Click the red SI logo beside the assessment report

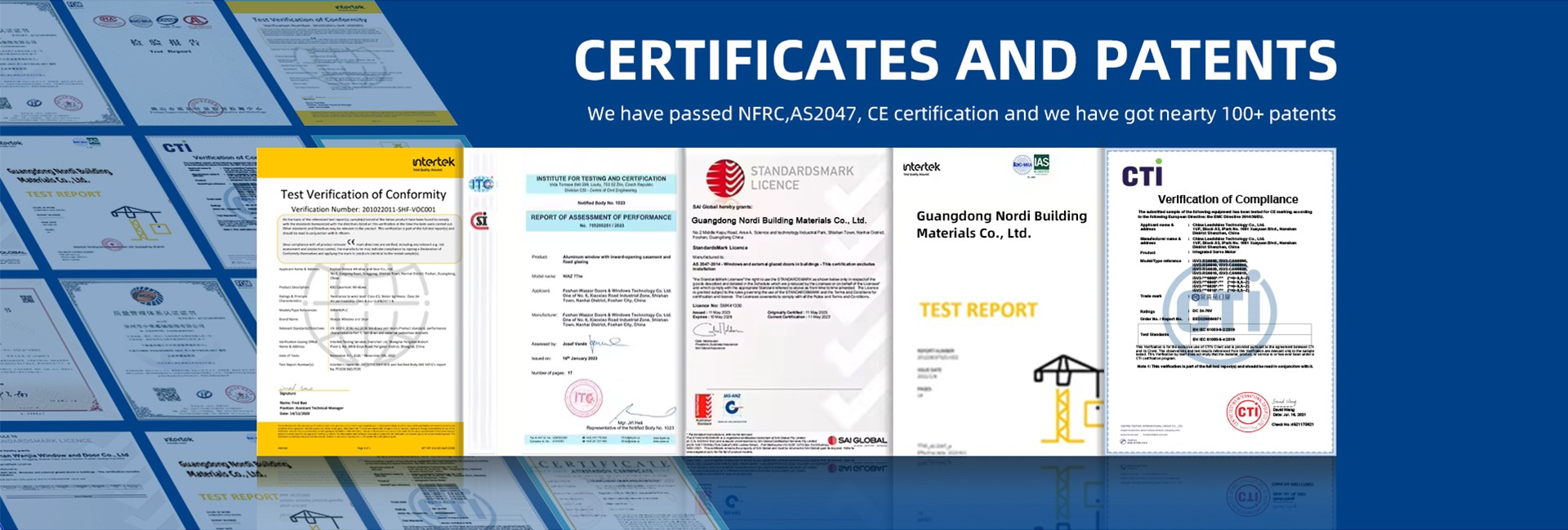(480, 220)
